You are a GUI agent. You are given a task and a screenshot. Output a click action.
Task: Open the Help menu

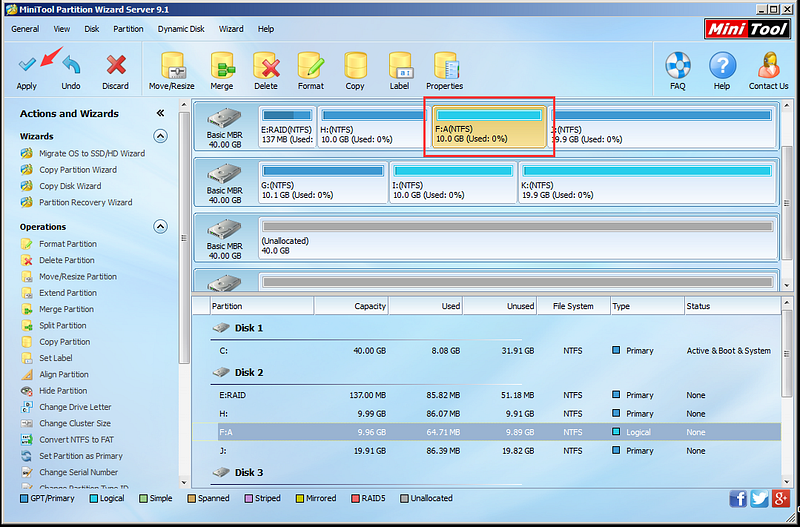click(x=266, y=29)
